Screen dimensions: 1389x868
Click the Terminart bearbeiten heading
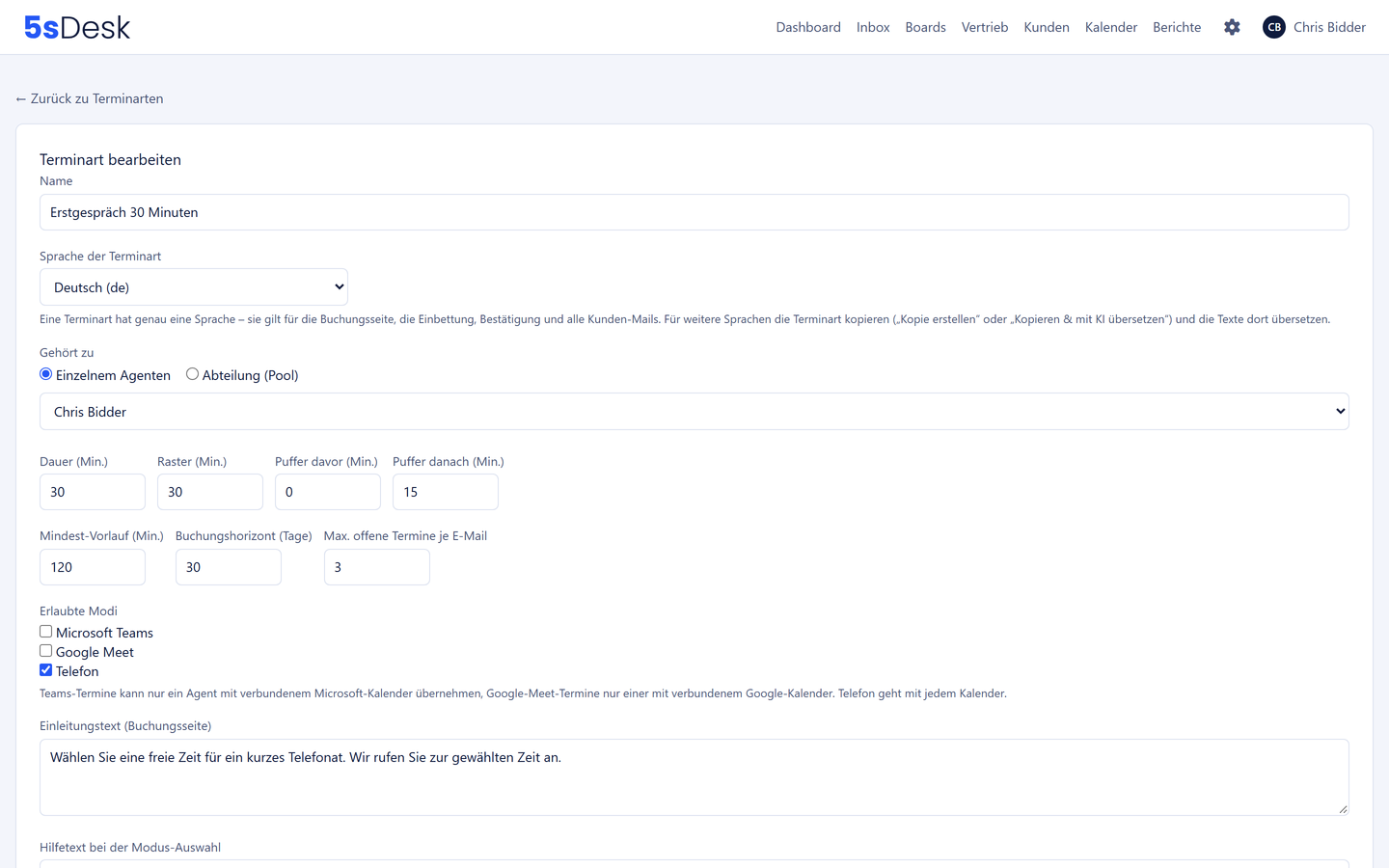(x=110, y=159)
